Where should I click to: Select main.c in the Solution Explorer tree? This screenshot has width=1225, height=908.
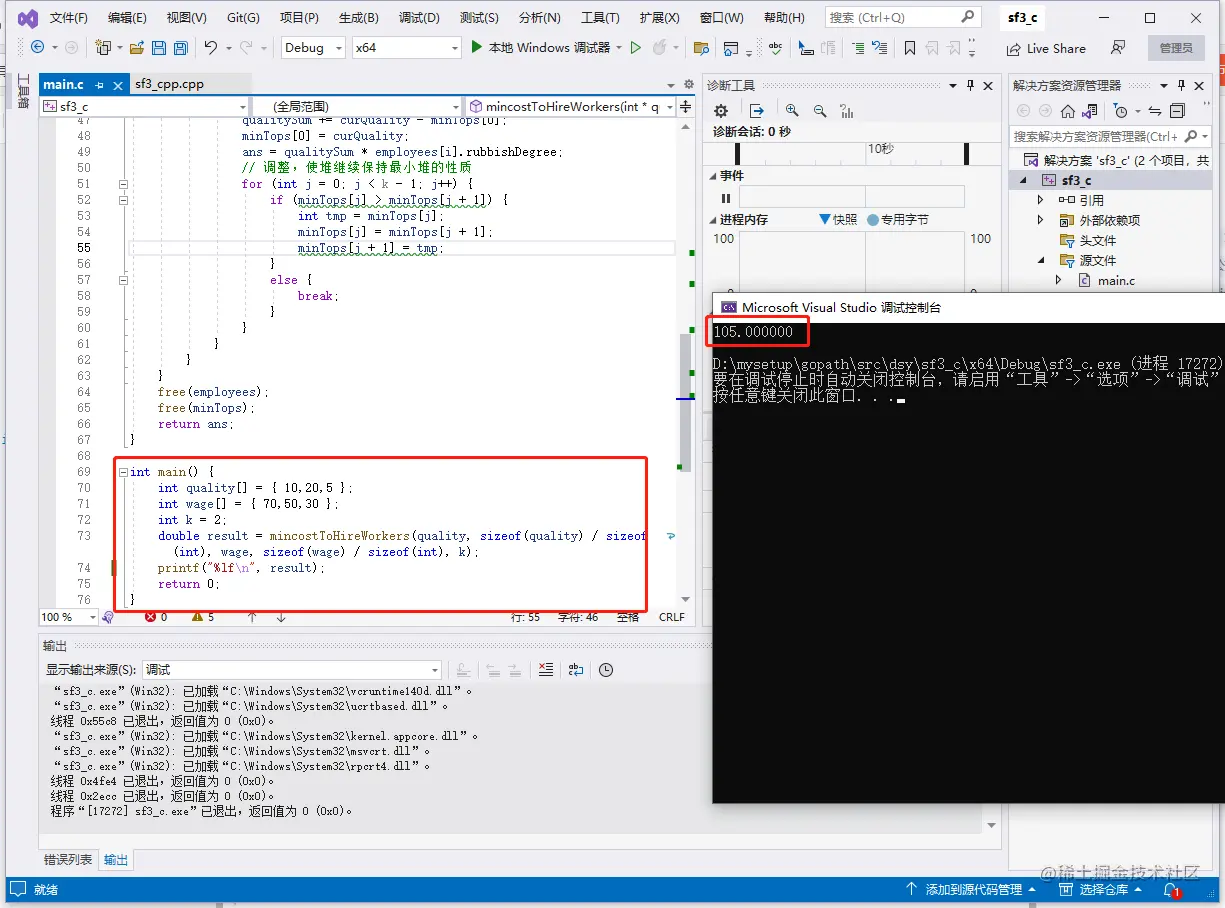(x=1116, y=281)
